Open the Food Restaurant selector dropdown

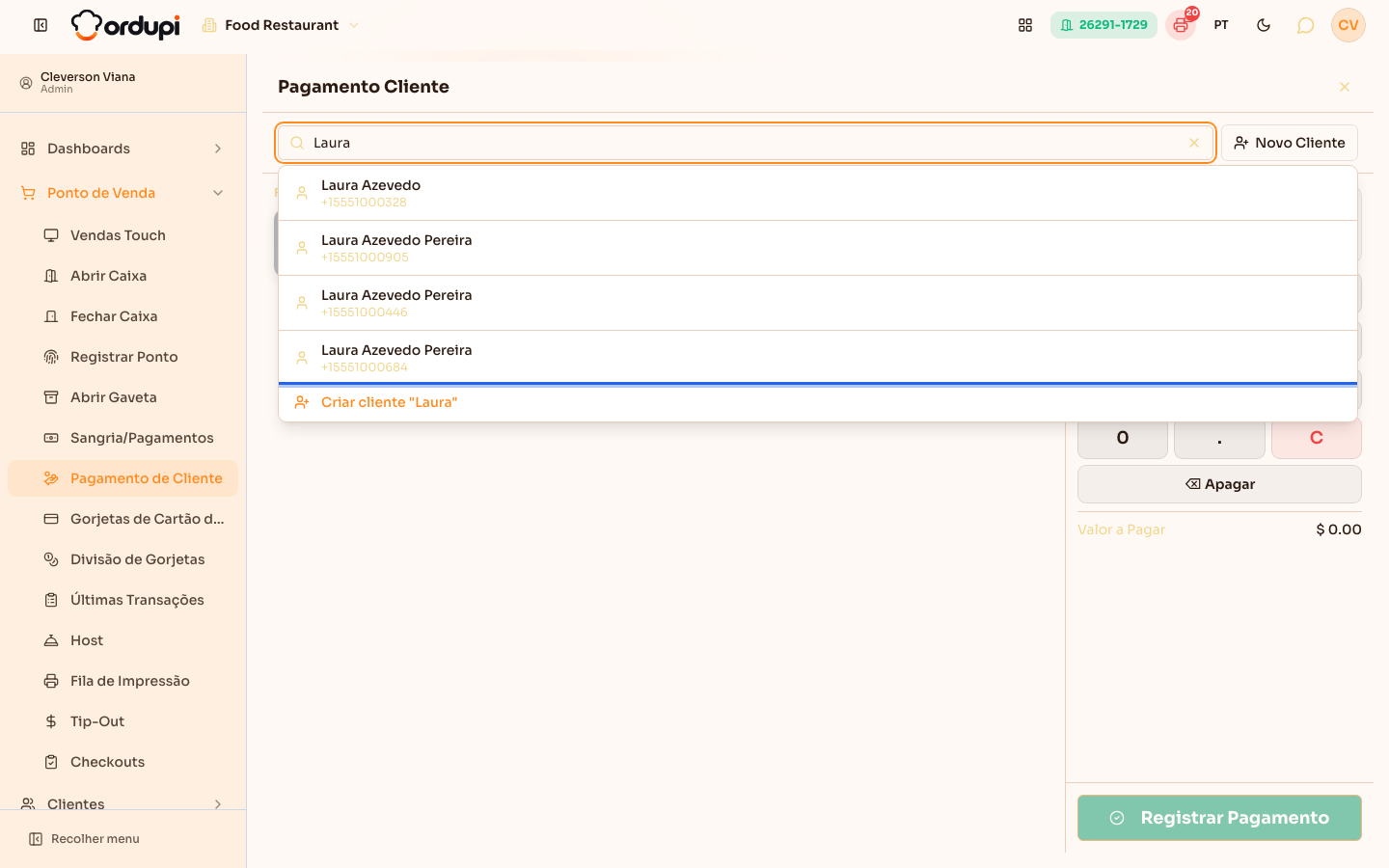[281, 25]
